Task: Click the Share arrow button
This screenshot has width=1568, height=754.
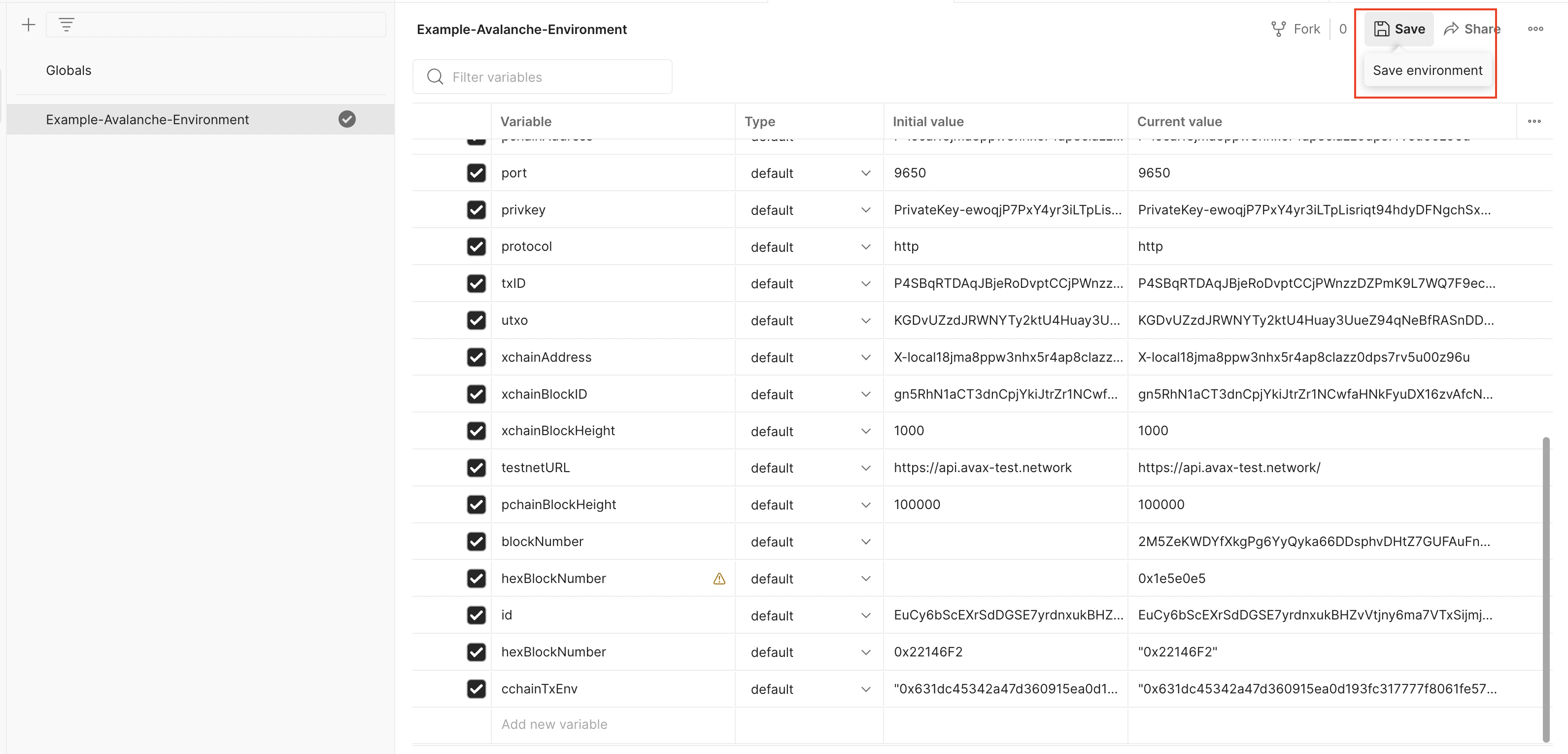Action: tap(1471, 29)
